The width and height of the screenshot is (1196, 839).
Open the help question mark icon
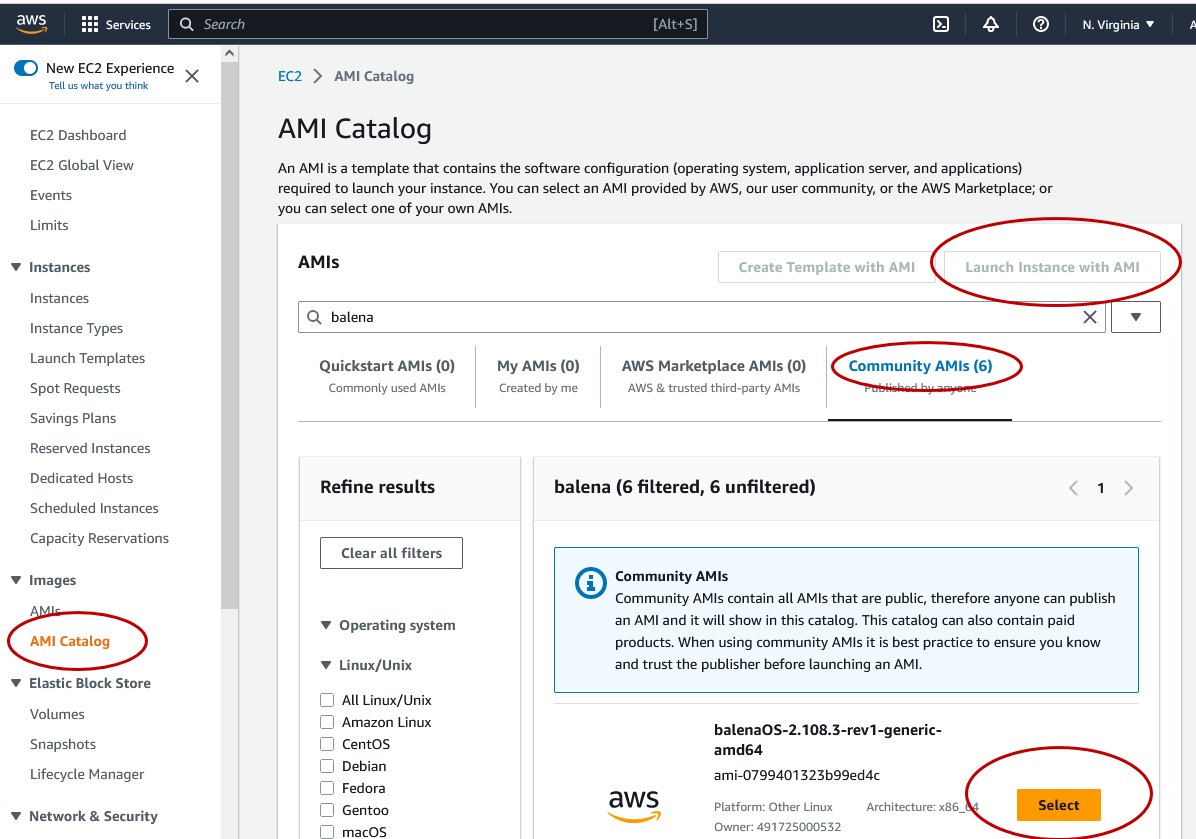click(x=1040, y=24)
